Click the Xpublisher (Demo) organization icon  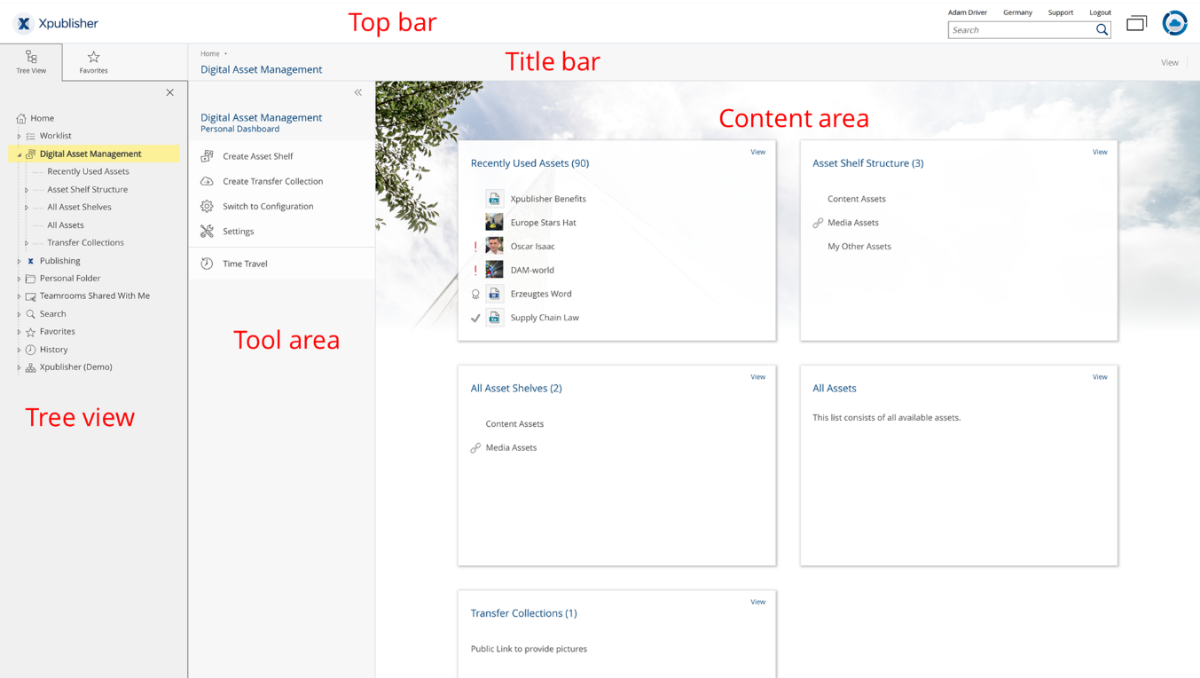coord(31,367)
